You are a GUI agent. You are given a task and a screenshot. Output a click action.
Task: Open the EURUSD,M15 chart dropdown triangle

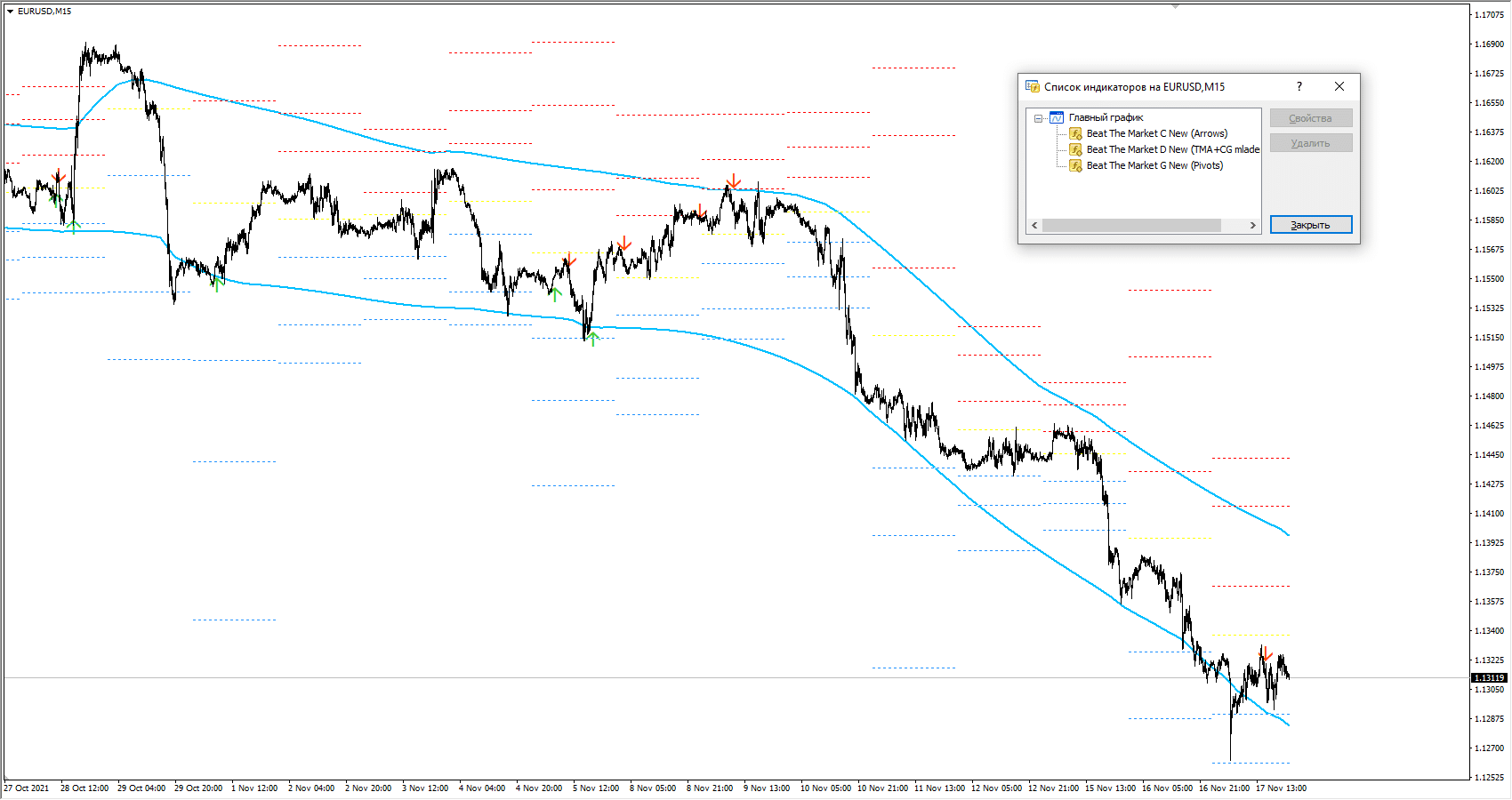point(10,12)
